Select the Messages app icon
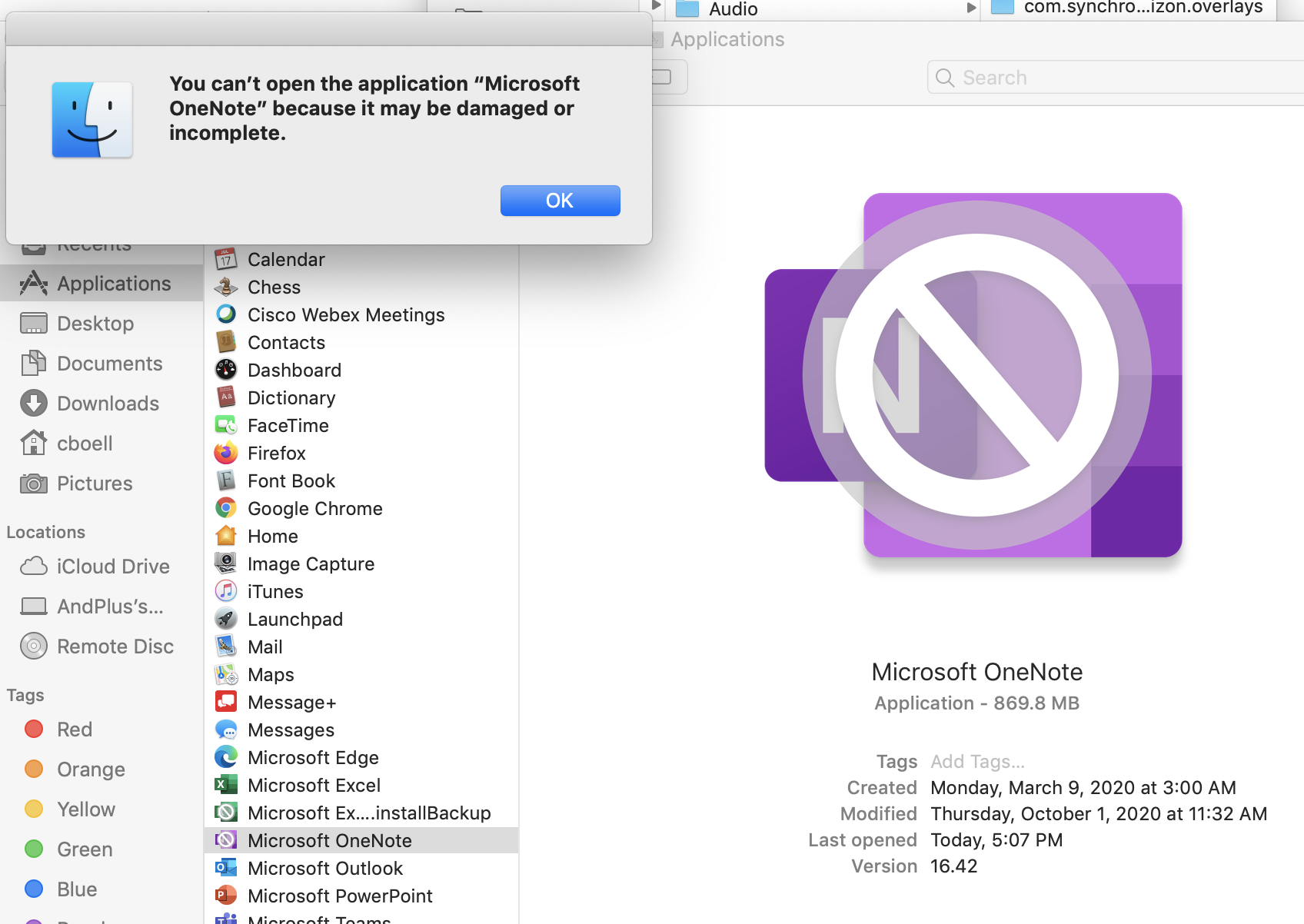This screenshot has height=924, width=1304. pos(225,730)
